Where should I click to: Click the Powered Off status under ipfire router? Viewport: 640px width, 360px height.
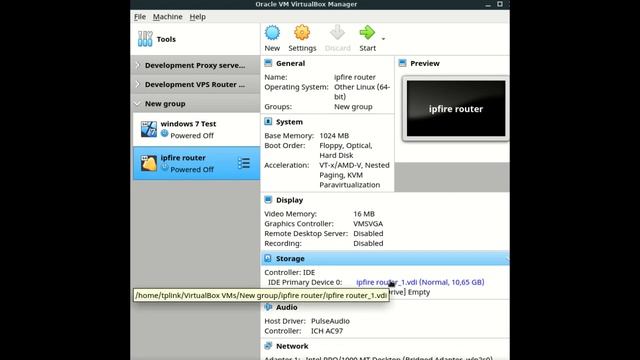coord(192,169)
